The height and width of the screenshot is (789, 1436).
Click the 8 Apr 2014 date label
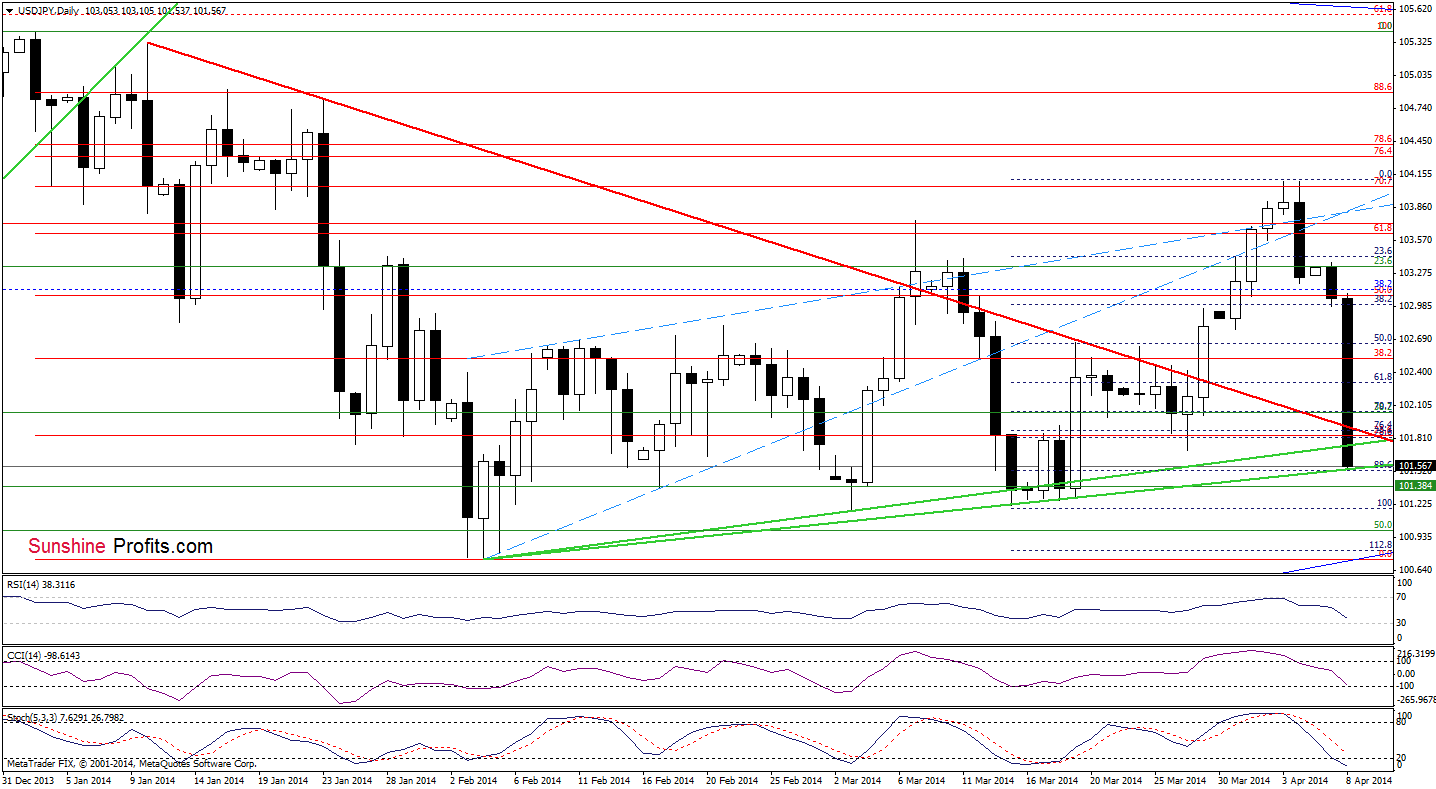pyautogui.click(x=1371, y=780)
